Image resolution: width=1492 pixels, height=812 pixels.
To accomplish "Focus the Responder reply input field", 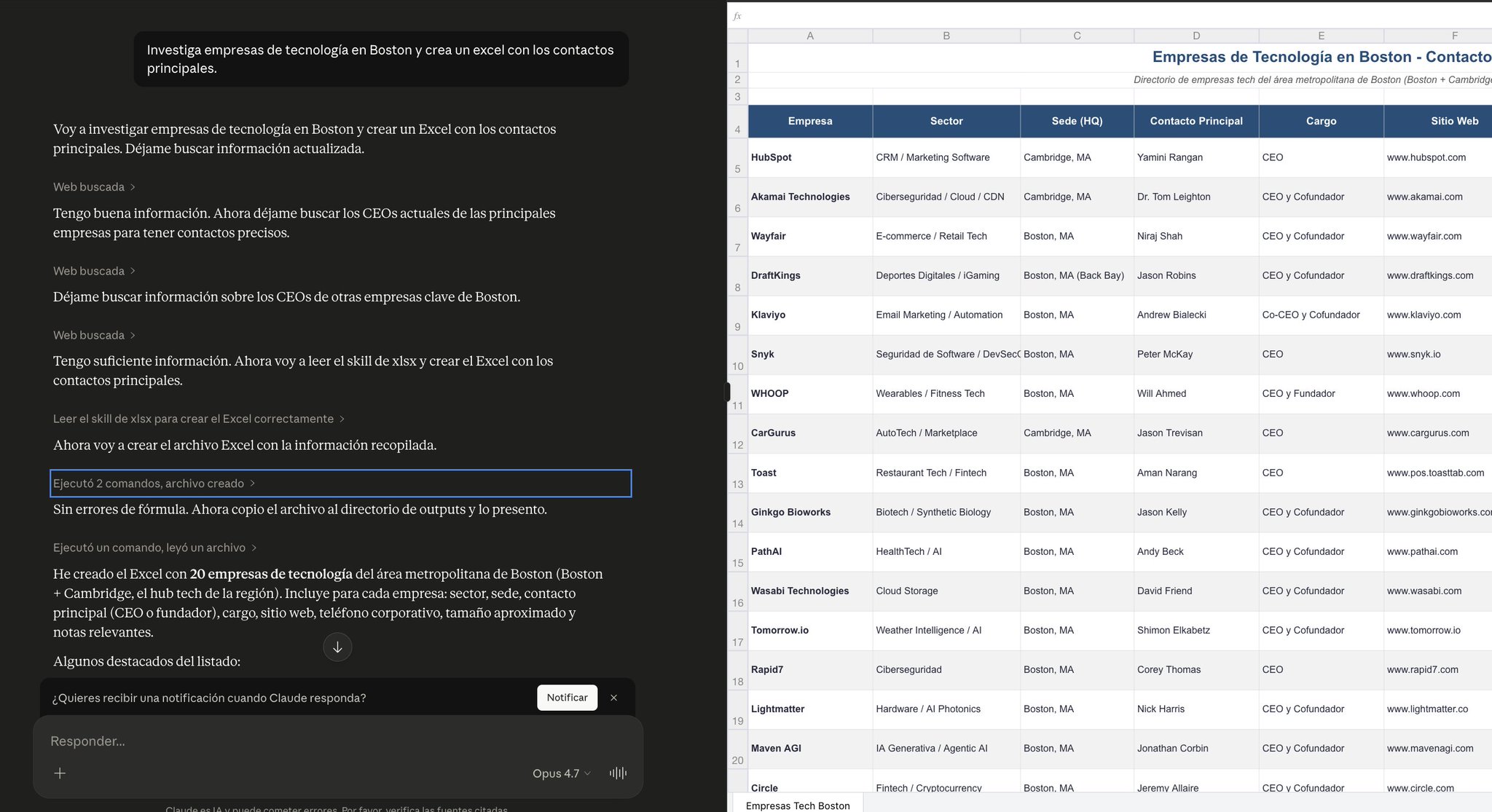I will tap(338, 741).
